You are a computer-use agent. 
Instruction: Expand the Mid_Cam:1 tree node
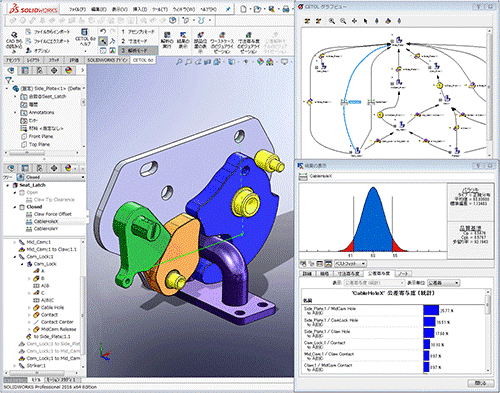tap(14, 242)
